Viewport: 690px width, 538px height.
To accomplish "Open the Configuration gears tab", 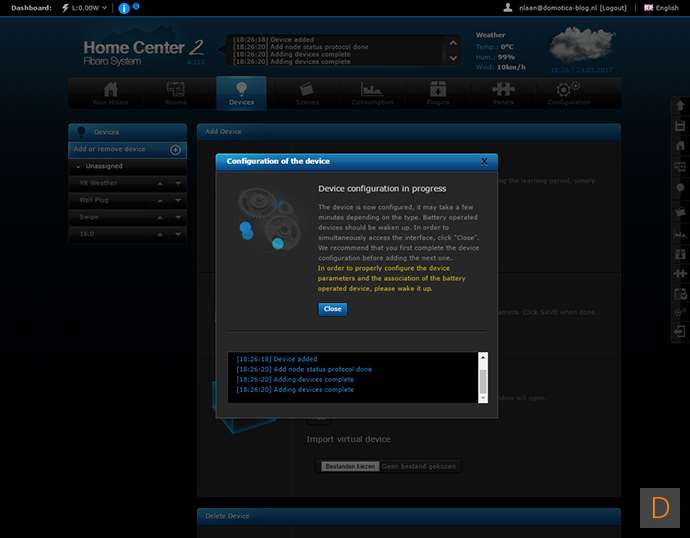I will (569, 93).
